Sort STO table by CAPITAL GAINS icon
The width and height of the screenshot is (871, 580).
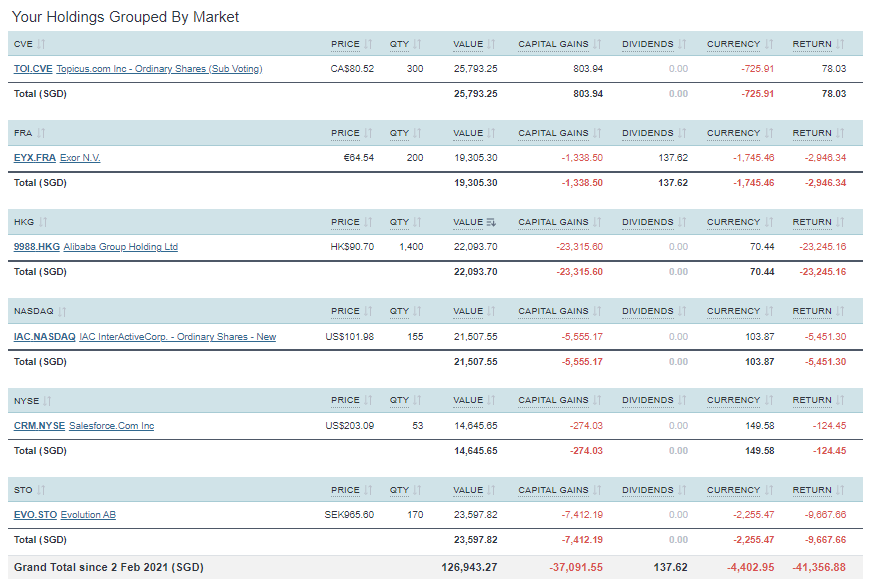pos(597,490)
